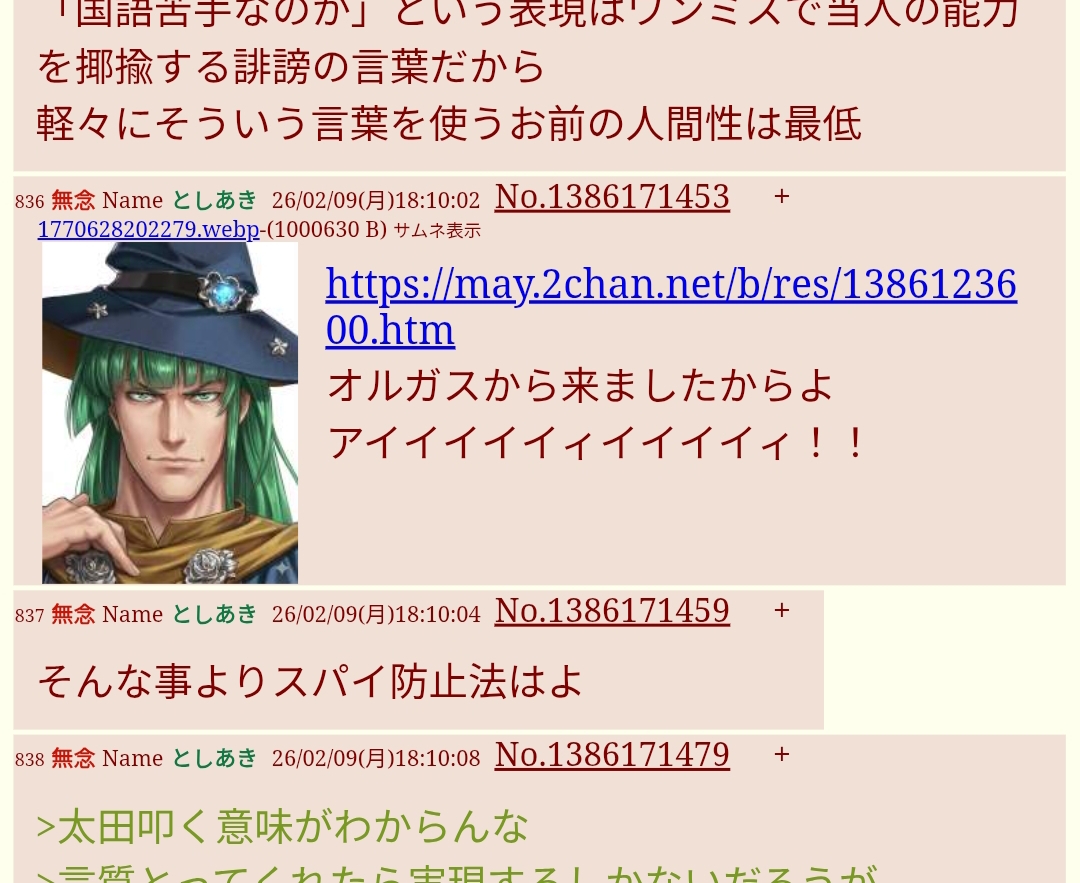Image resolution: width=1080 pixels, height=883 pixels.
Task: Follow the may.2chan.net thread URL
Action: (671, 307)
